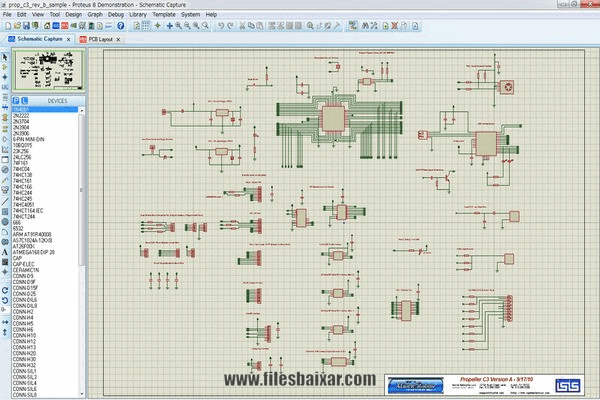600x400 pixels.
Task: Select the 2D circle drawing tool
Action: [x=5, y=222]
